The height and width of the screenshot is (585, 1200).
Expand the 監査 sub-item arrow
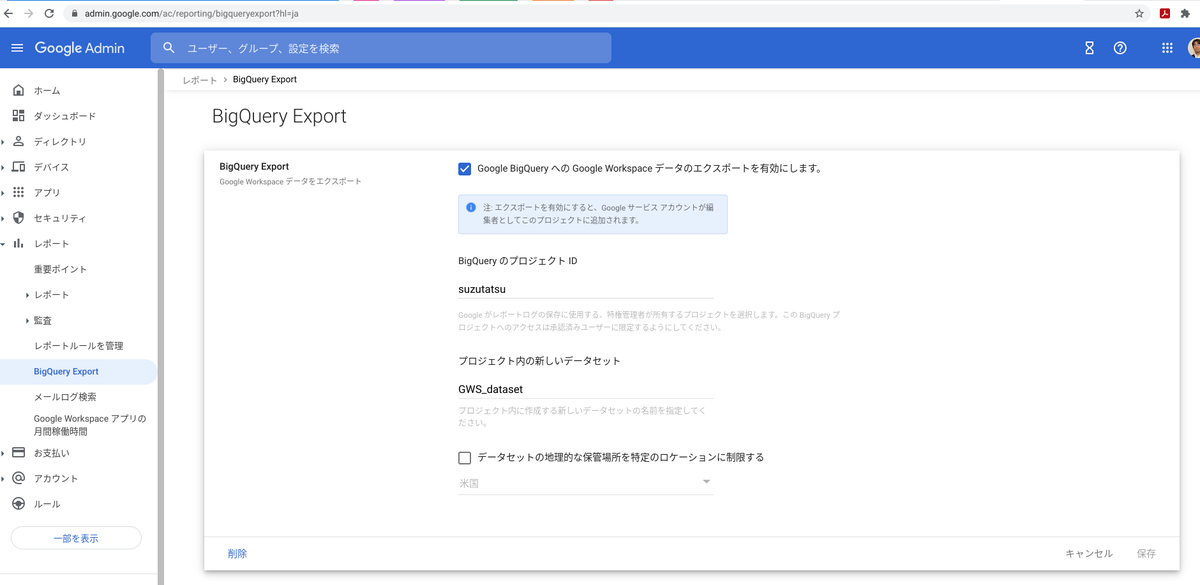27,321
